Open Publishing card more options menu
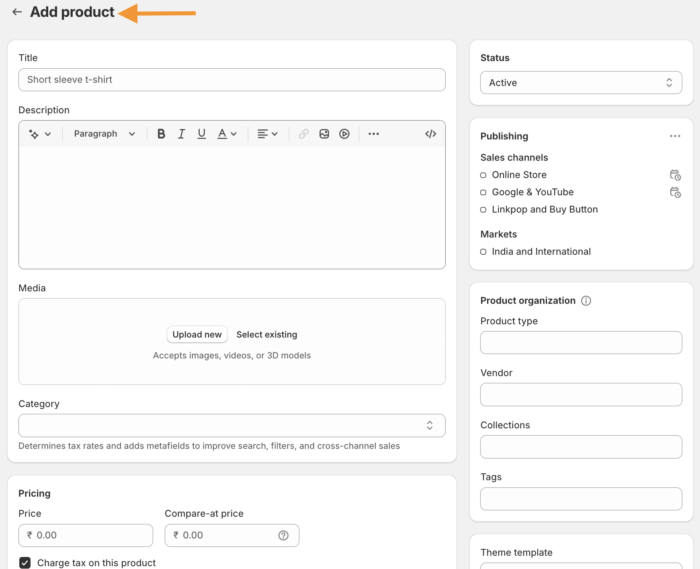 (x=675, y=136)
